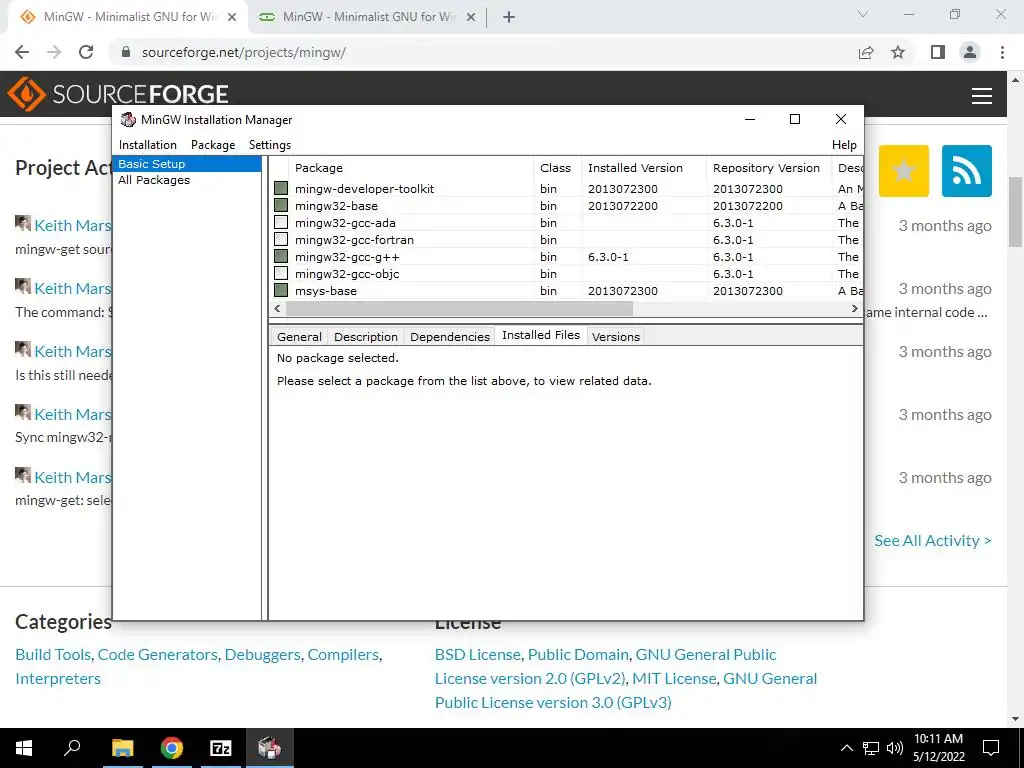The image size is (1024, 768).
Task: Click the address bar URL field
Action: point(483,52)
